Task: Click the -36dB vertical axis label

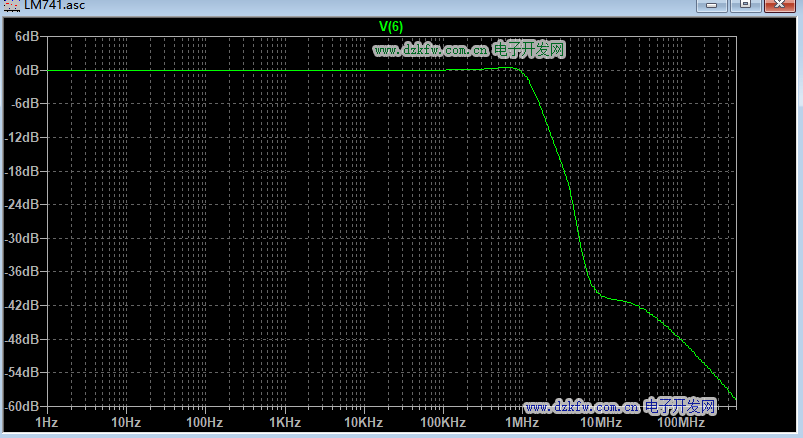Action: tap(22, 272)
